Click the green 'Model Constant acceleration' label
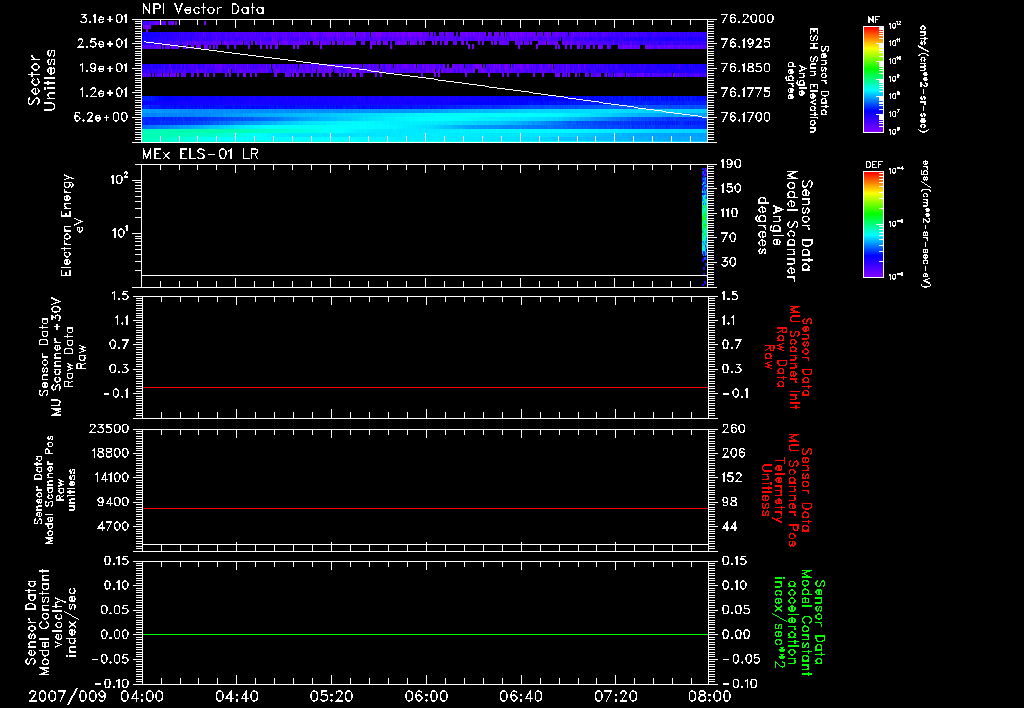The width and height of the screenshot is (1024, 708). click(799, 623)
